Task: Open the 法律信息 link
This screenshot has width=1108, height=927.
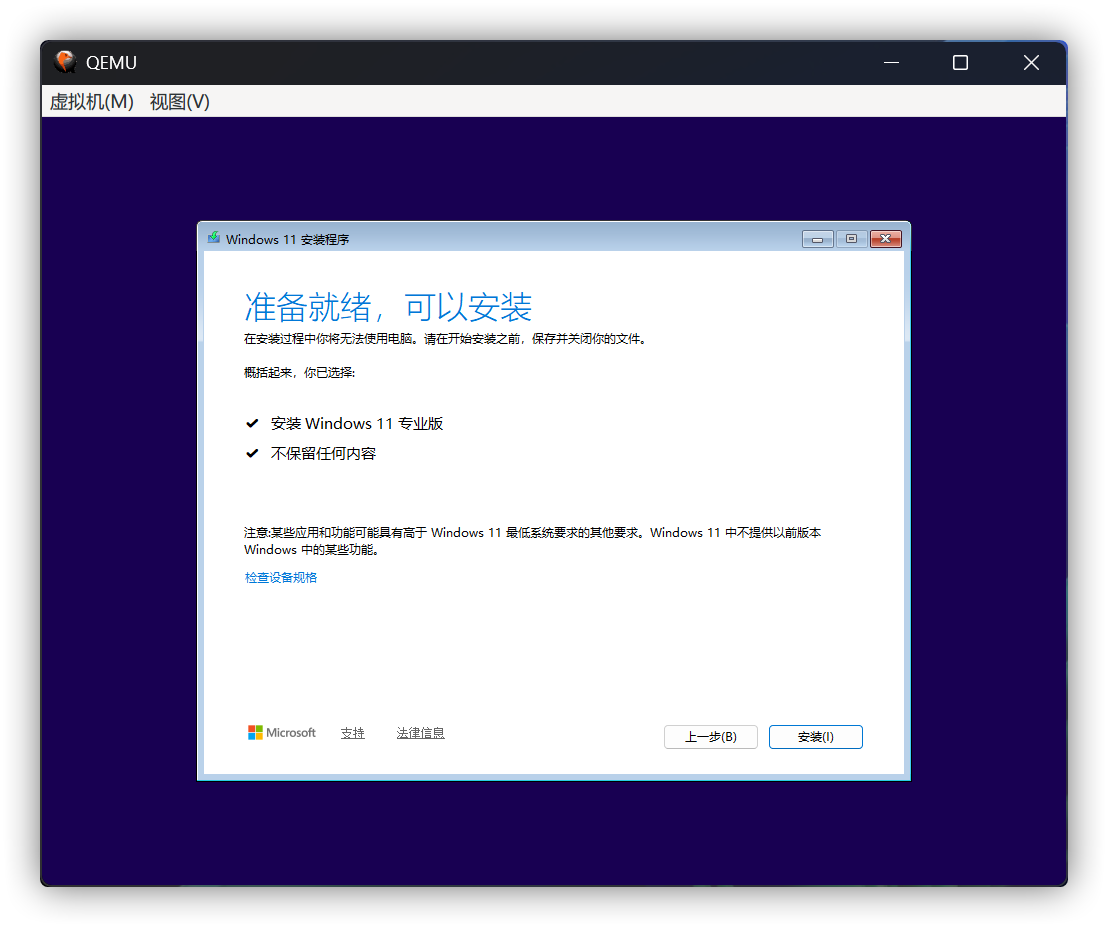Action: [420, 732]
